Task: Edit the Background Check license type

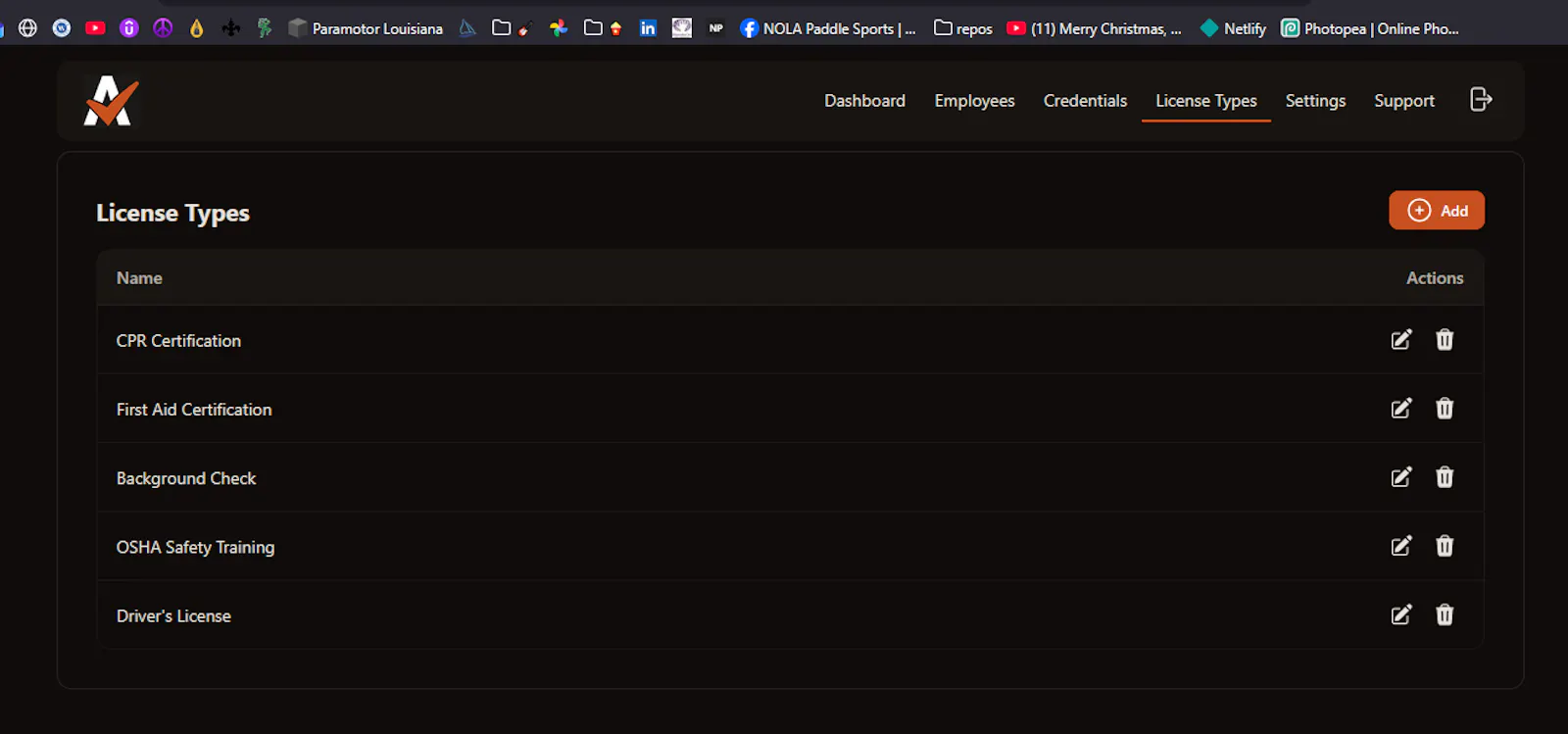Action: coord(1401,477)
